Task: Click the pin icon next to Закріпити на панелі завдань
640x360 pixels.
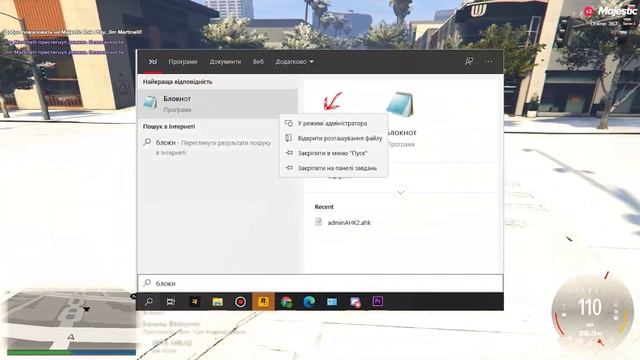Action: (289, 168)
